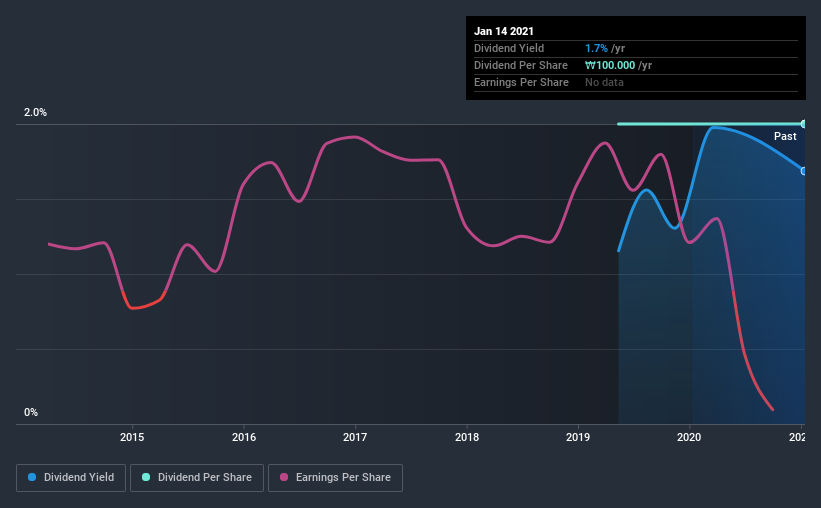Click the teal Dividend Per Share legend dot
821x508 pixels.
point(146,477)
